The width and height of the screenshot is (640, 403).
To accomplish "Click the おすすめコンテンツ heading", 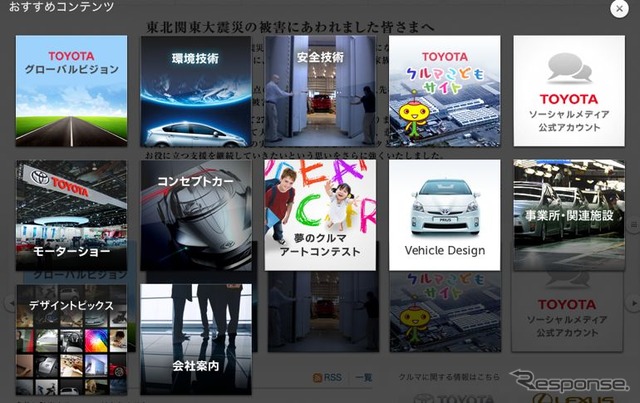I will [61, 7].
